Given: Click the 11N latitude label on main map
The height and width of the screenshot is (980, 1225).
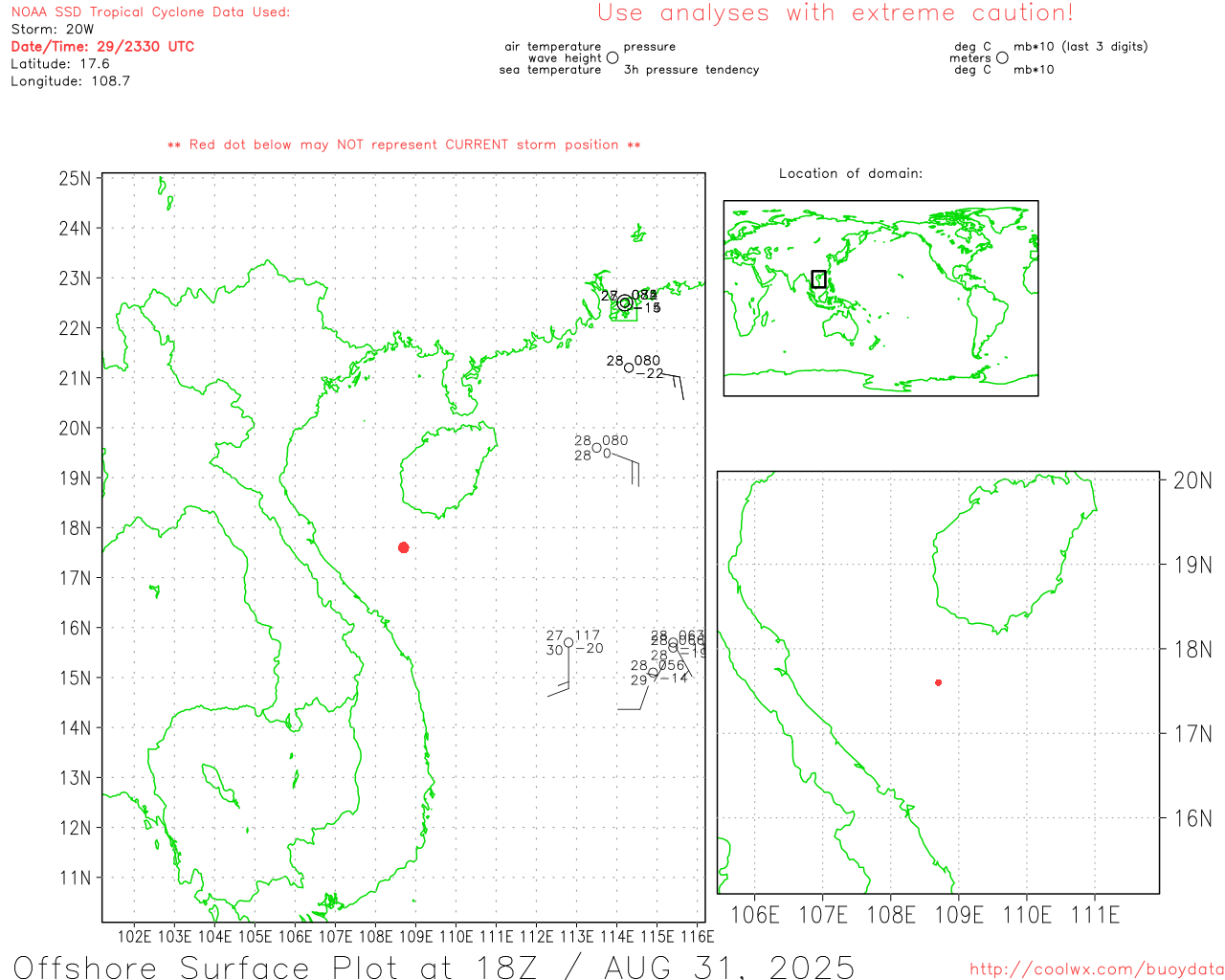Looking at the screenshot, I should [75, 878].
